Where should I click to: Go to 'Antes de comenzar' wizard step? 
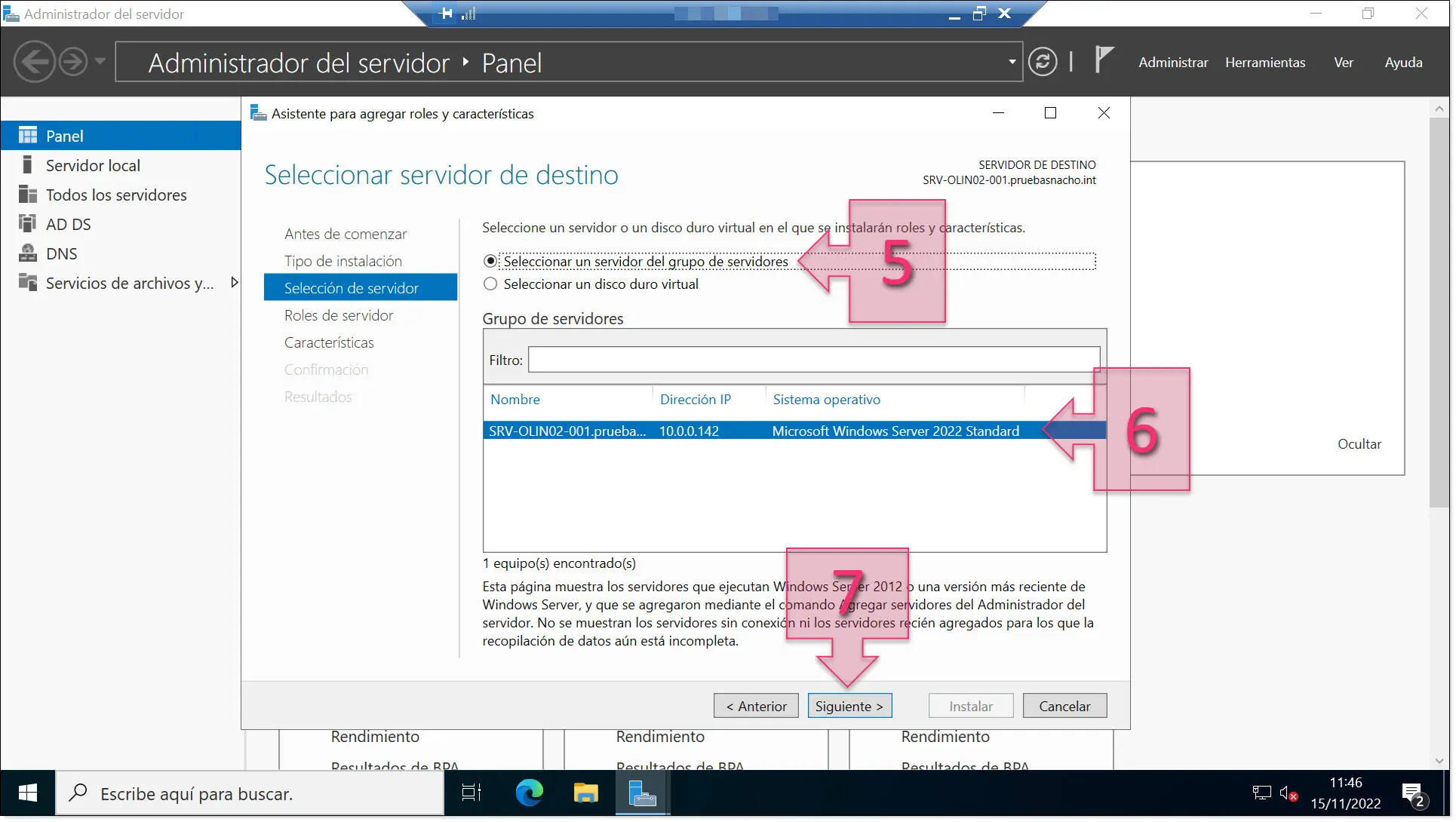(346, 235)
